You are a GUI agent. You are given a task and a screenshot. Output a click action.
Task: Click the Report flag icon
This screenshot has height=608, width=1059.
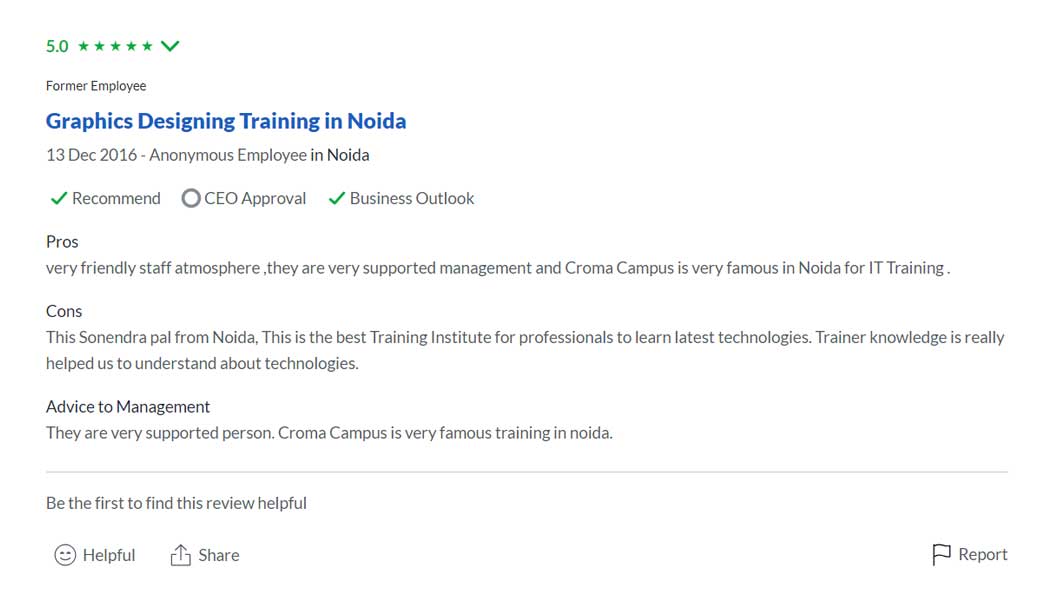(941, 555)
